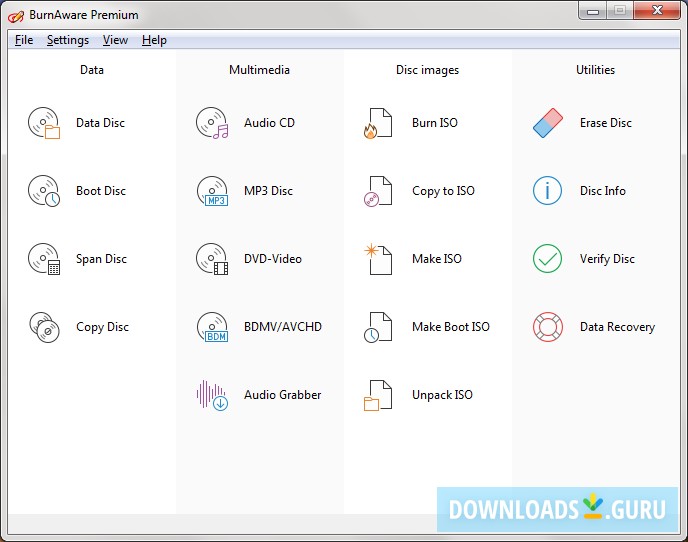Click the Audio Grabber label
The width and height of the screenshot is (688, 542).
[x=283, y=395]
